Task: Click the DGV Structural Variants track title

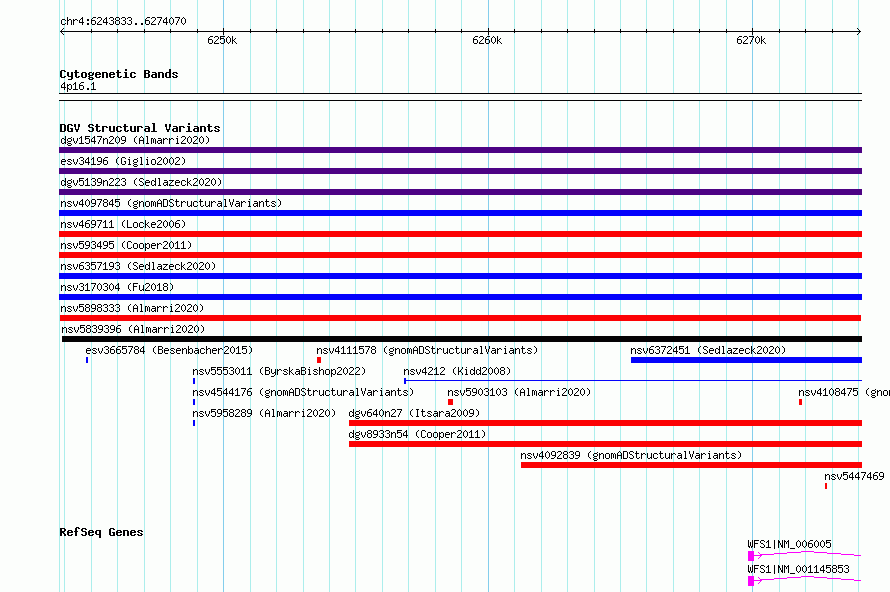Action: point(140,128)
